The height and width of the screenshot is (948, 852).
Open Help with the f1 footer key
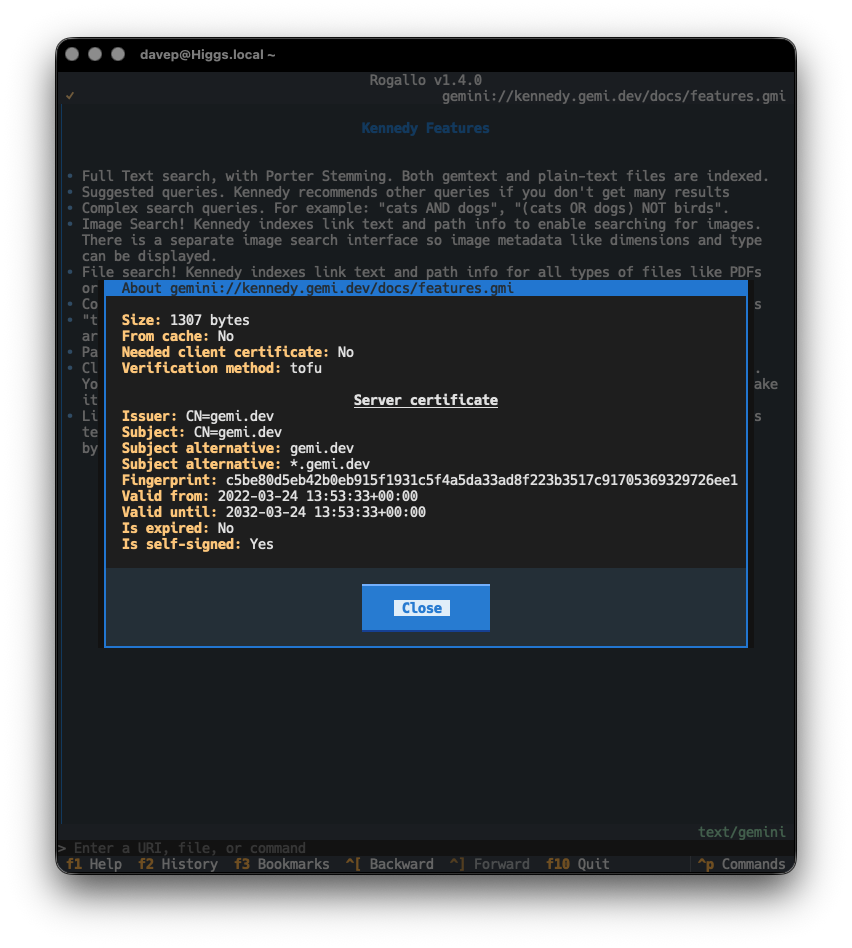94,864
